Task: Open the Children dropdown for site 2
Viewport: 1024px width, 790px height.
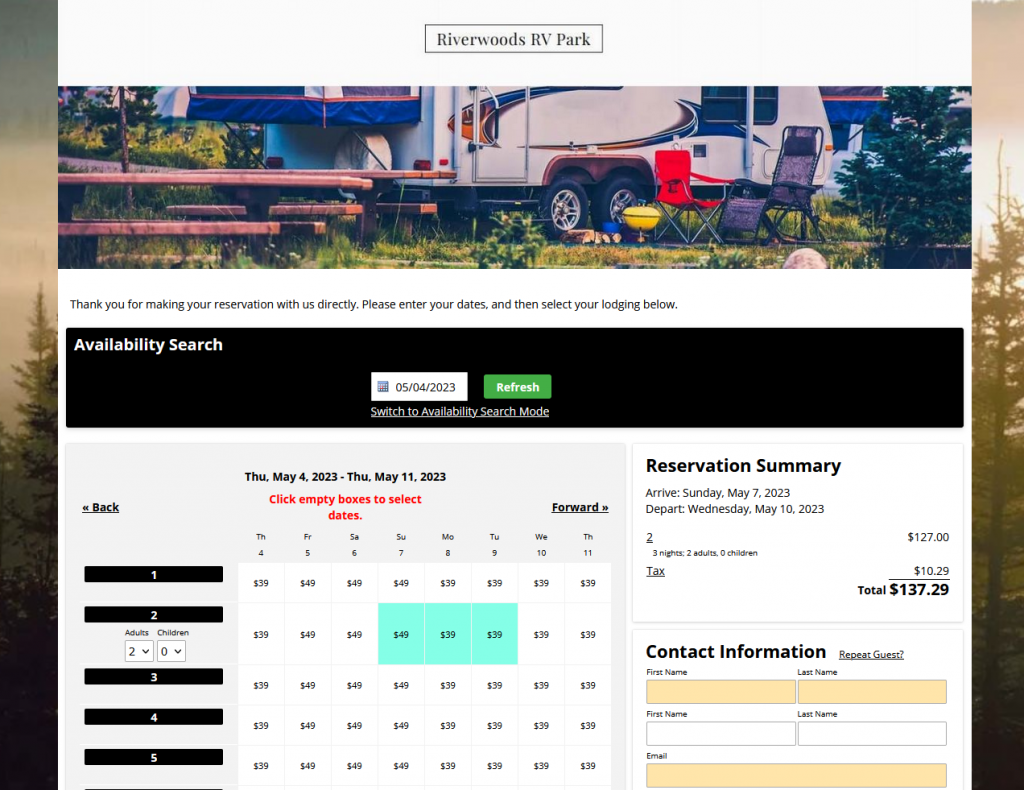Action: (171, 651)
